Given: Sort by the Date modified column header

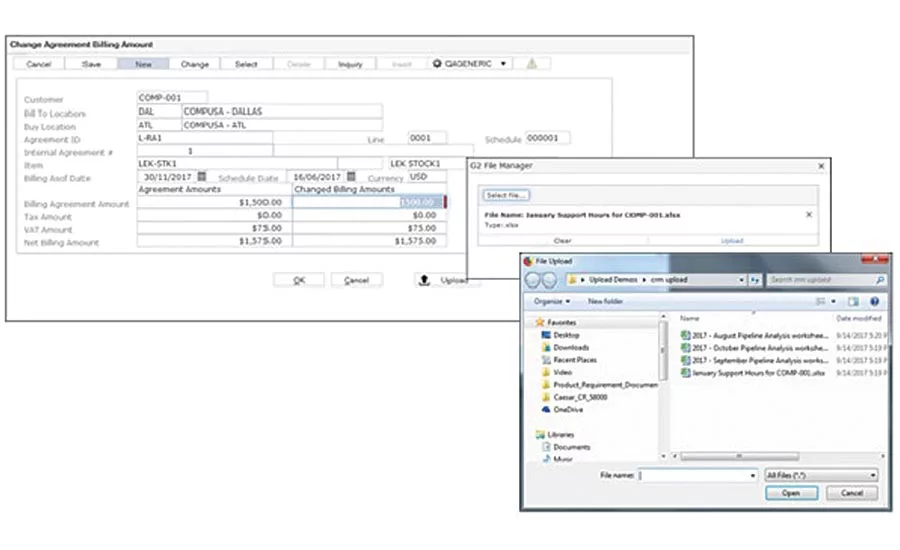Looking at the screenshot, I should pos(858,319).
